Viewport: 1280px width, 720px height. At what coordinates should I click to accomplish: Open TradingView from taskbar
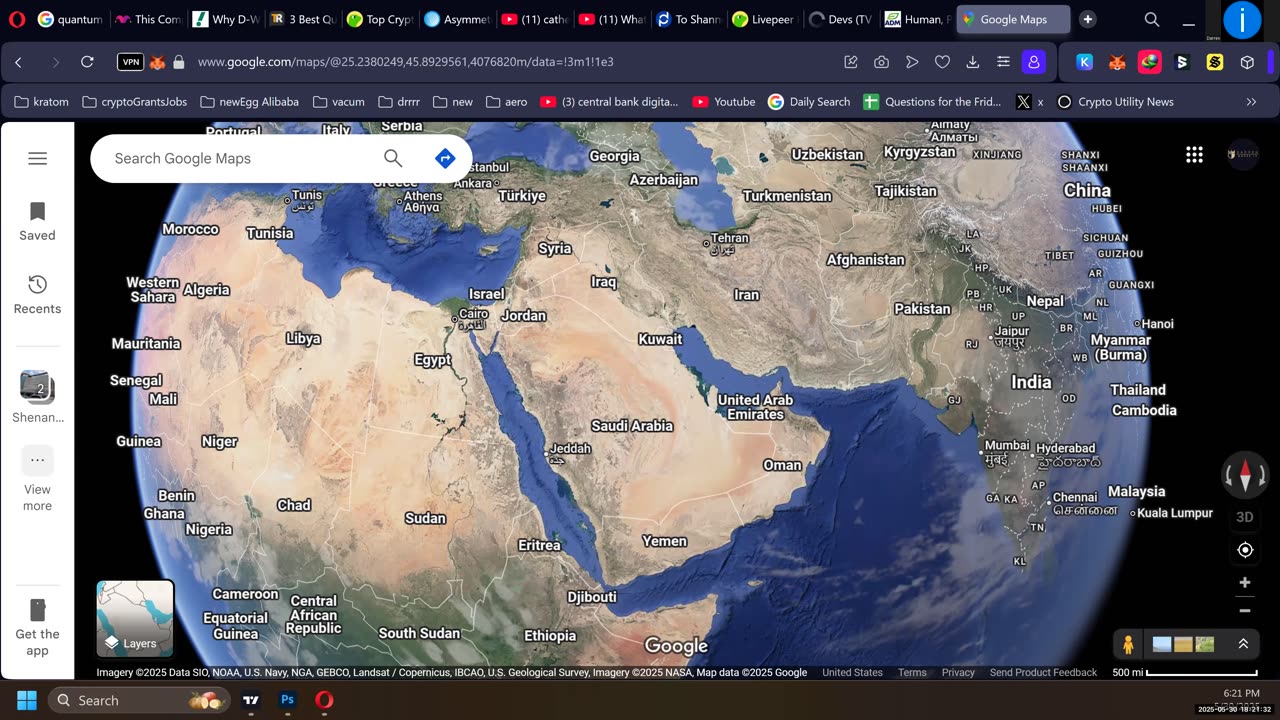pos(251,700)
